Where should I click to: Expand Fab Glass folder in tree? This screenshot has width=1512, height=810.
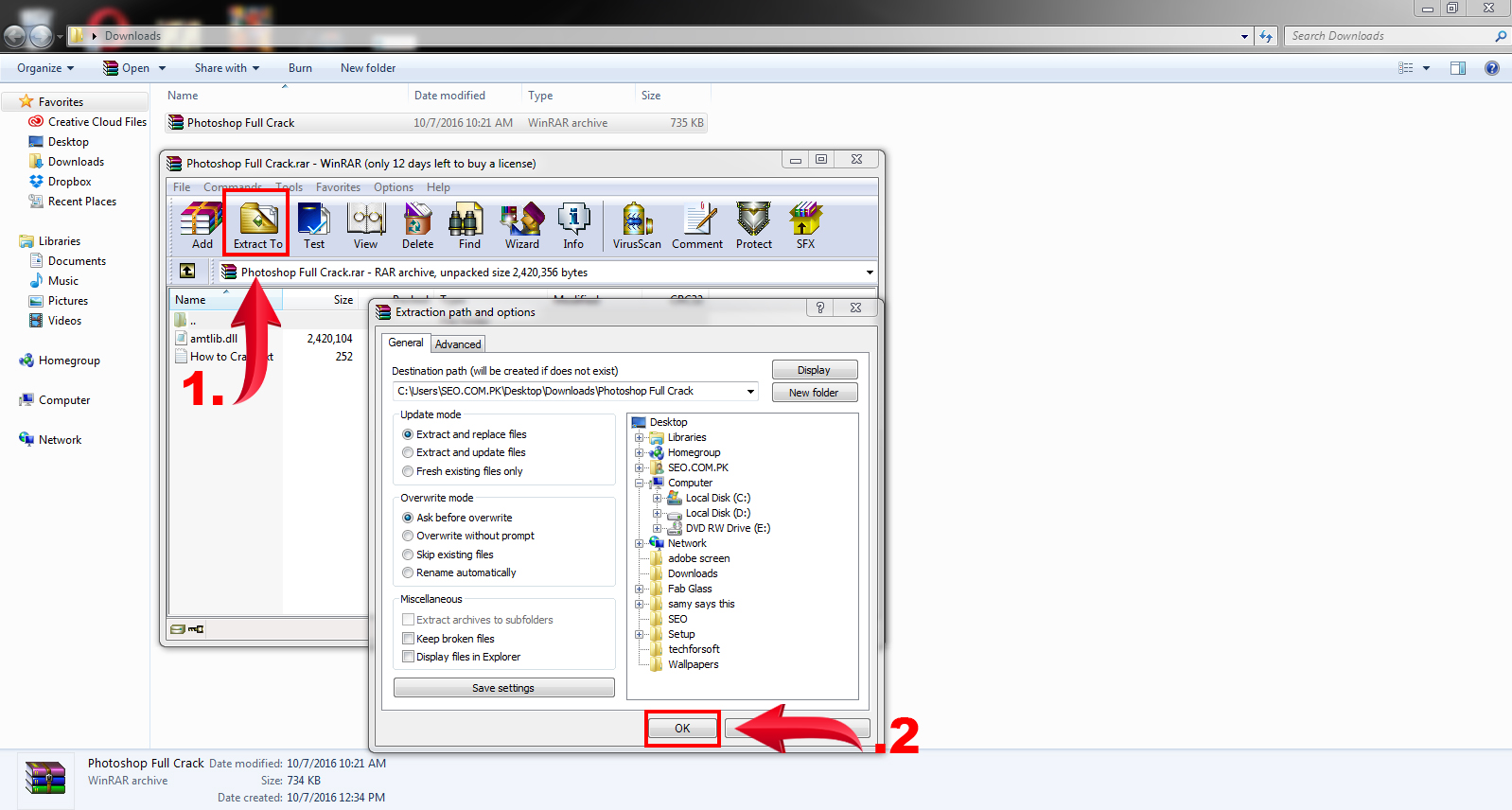click(639, 589)
